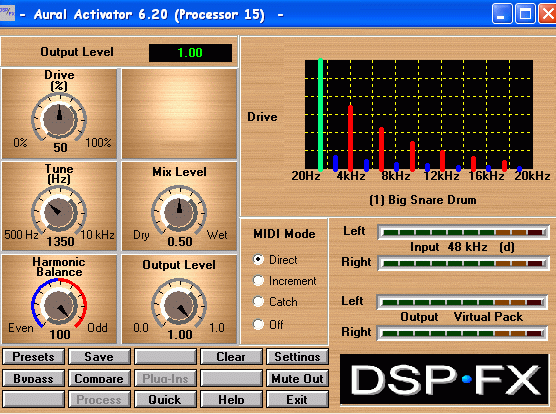This screenshot has width=556, height=414.
Task: Click the Left output level meter
Action: pos(462,302)
